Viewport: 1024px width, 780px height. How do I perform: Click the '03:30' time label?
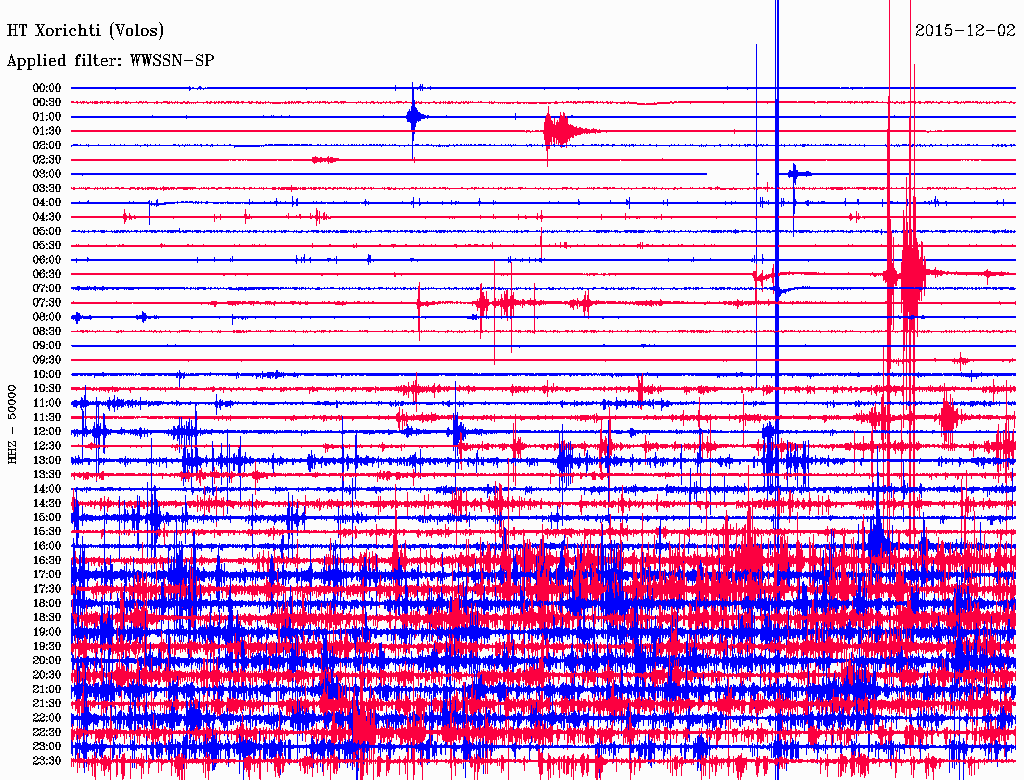pos(47,189)
